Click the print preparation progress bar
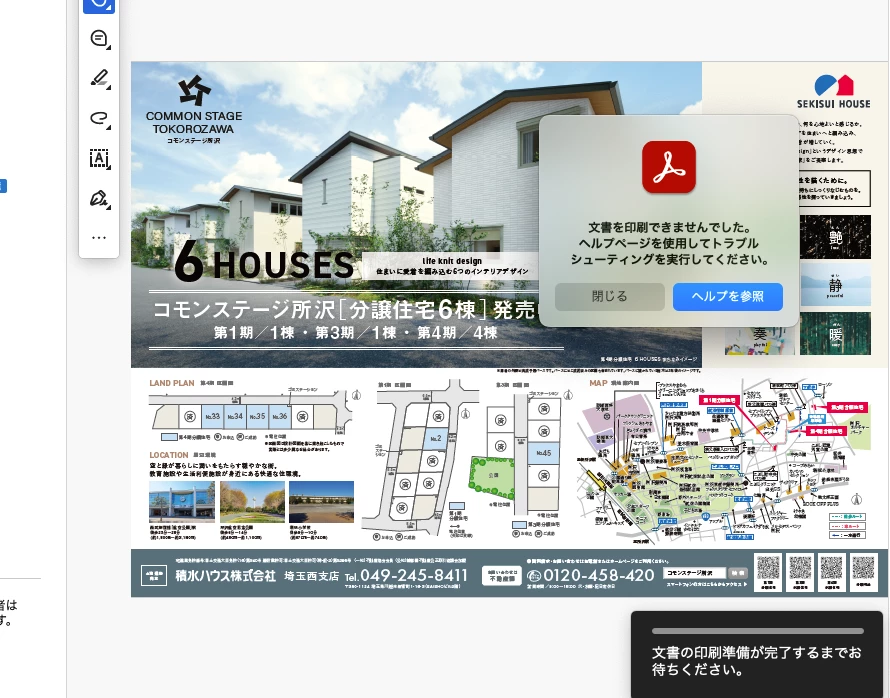The height and width of the screenshot is (698, 890). (x=758, y=630)
